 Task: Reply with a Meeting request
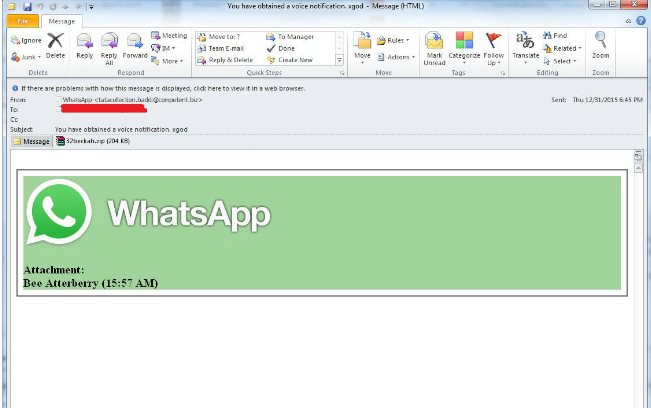coord(169,36)
